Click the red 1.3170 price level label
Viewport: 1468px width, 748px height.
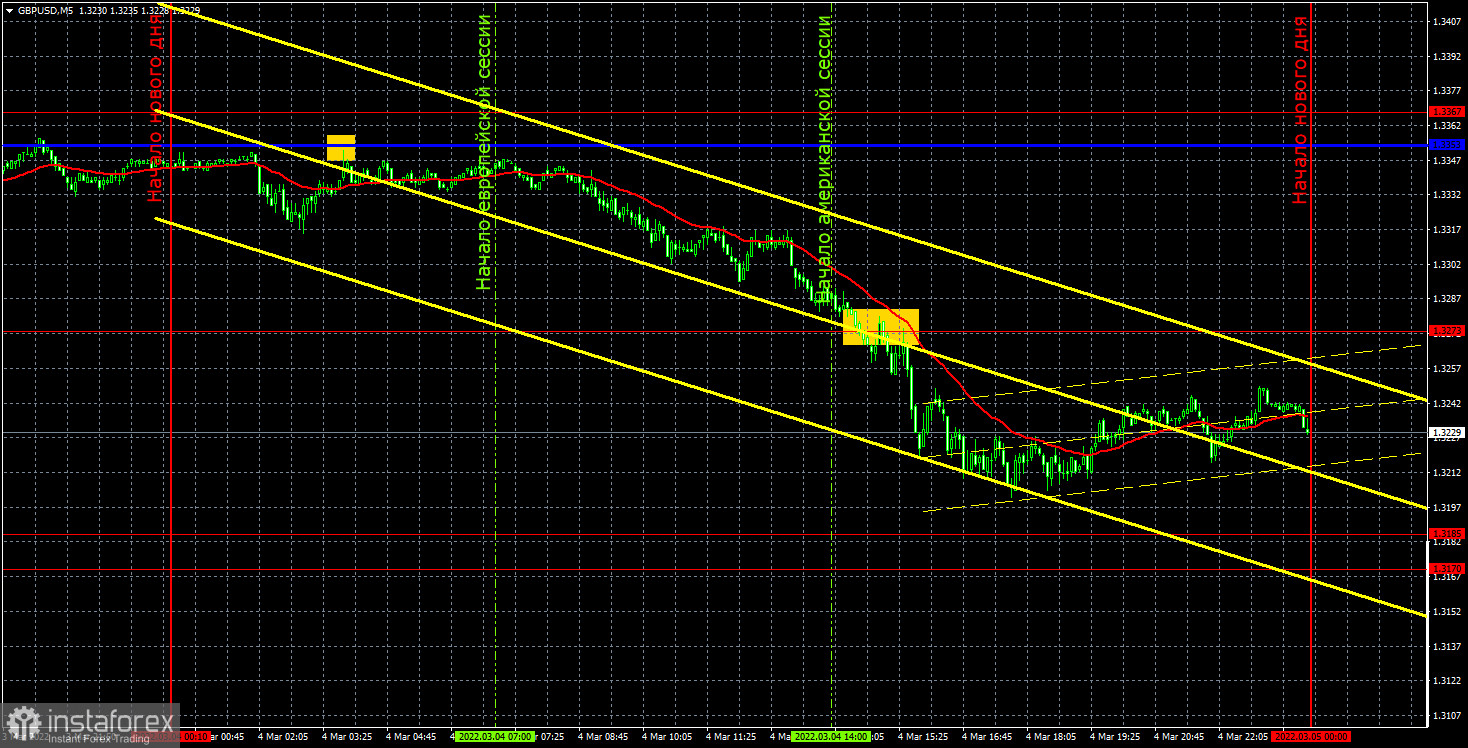(1447, 569)
